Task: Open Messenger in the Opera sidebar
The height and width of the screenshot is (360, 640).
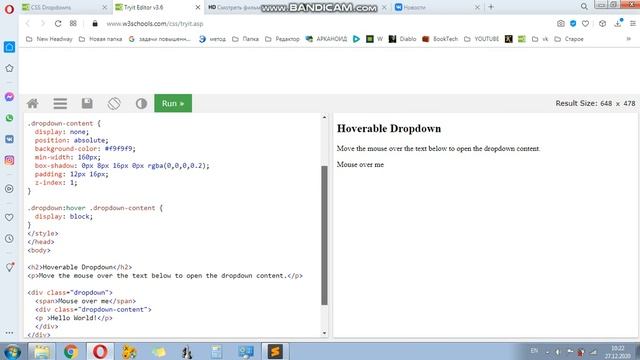Action: (9, 97)
